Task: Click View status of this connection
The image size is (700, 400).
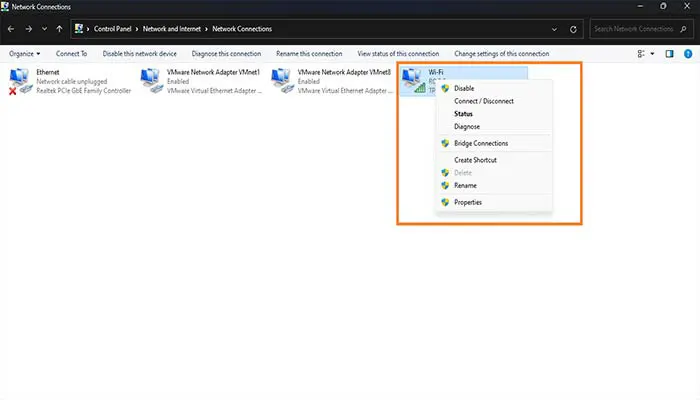Action: coord(398,54)
